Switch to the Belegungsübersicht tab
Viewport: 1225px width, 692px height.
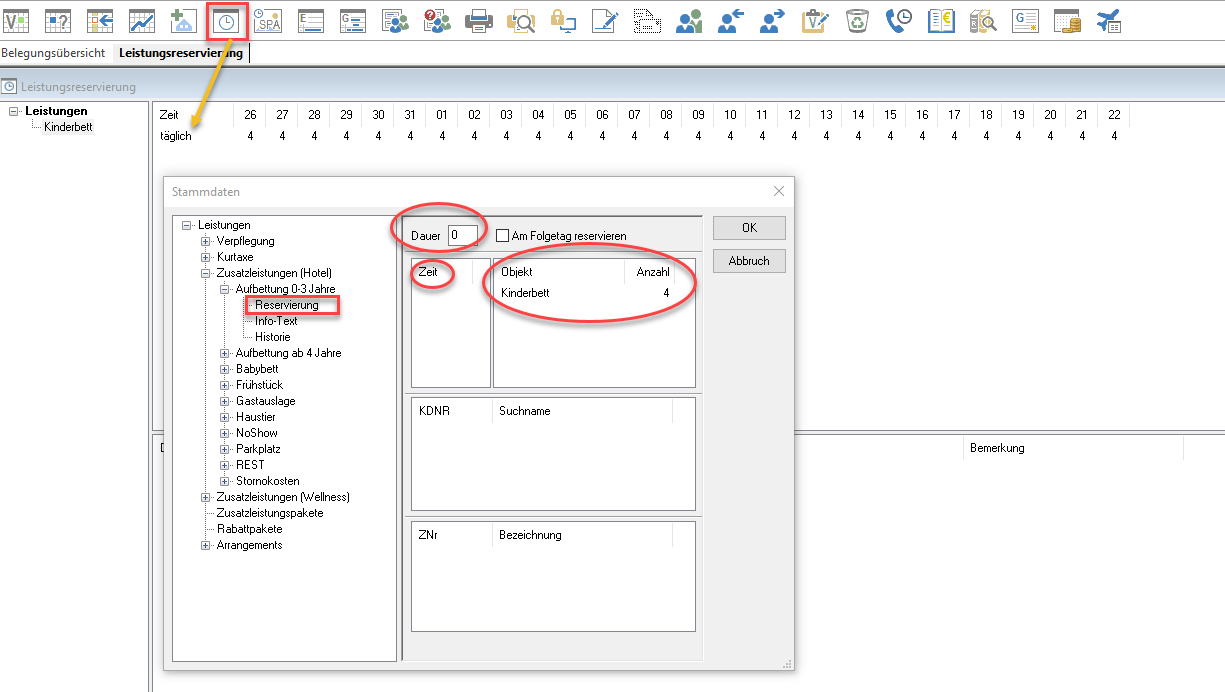(x=52, y=53)
